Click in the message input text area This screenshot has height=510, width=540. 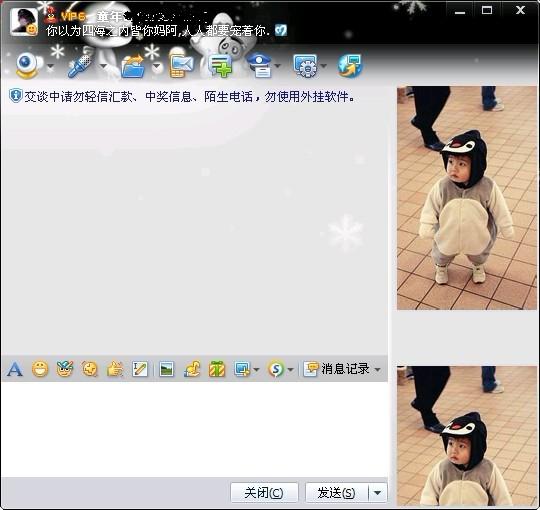[x=194, y=429]
